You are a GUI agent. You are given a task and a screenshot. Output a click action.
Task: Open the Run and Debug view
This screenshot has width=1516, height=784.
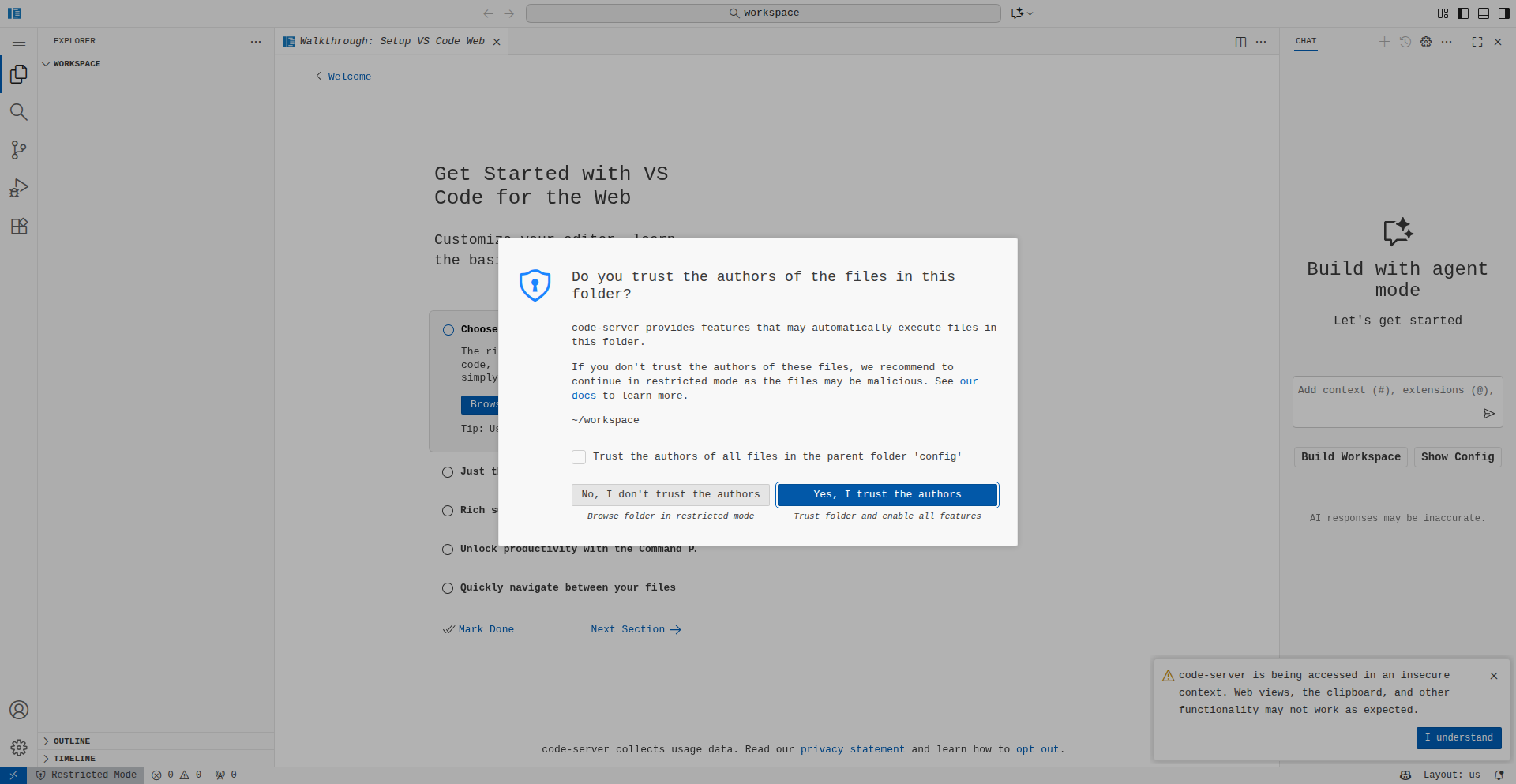coord(19,188)
